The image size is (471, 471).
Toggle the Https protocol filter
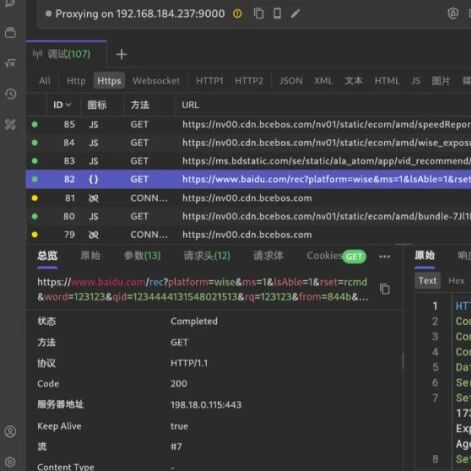(109, 81)
